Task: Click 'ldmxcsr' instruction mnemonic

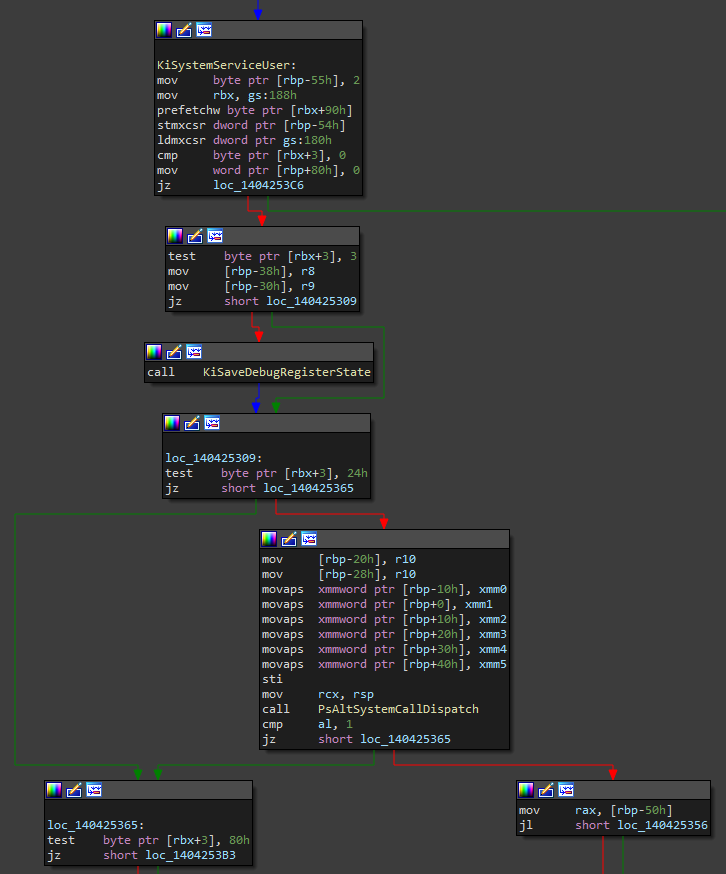Action: click(x=181, y=140)
